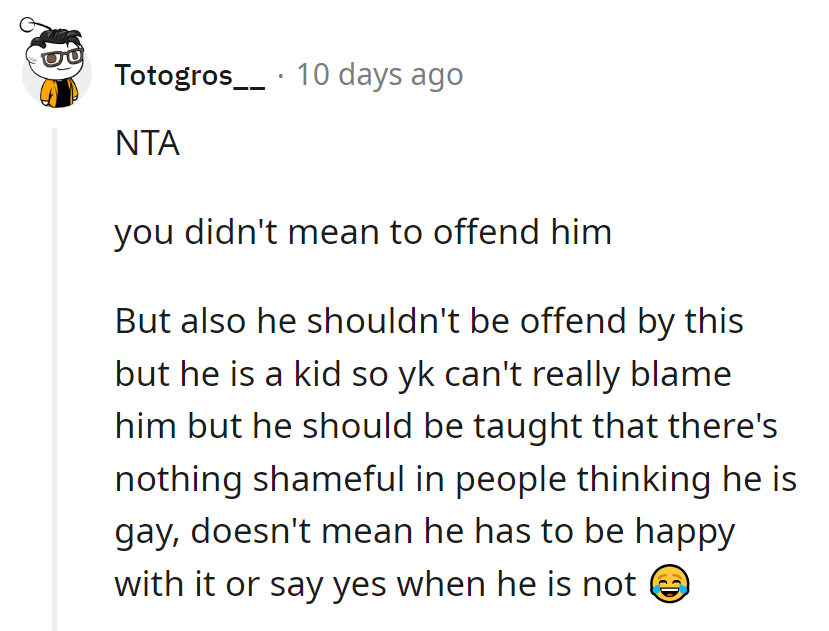Click the dot separator before the timestamp
This screenshot has height=631, width=829.
pos(281,75)
